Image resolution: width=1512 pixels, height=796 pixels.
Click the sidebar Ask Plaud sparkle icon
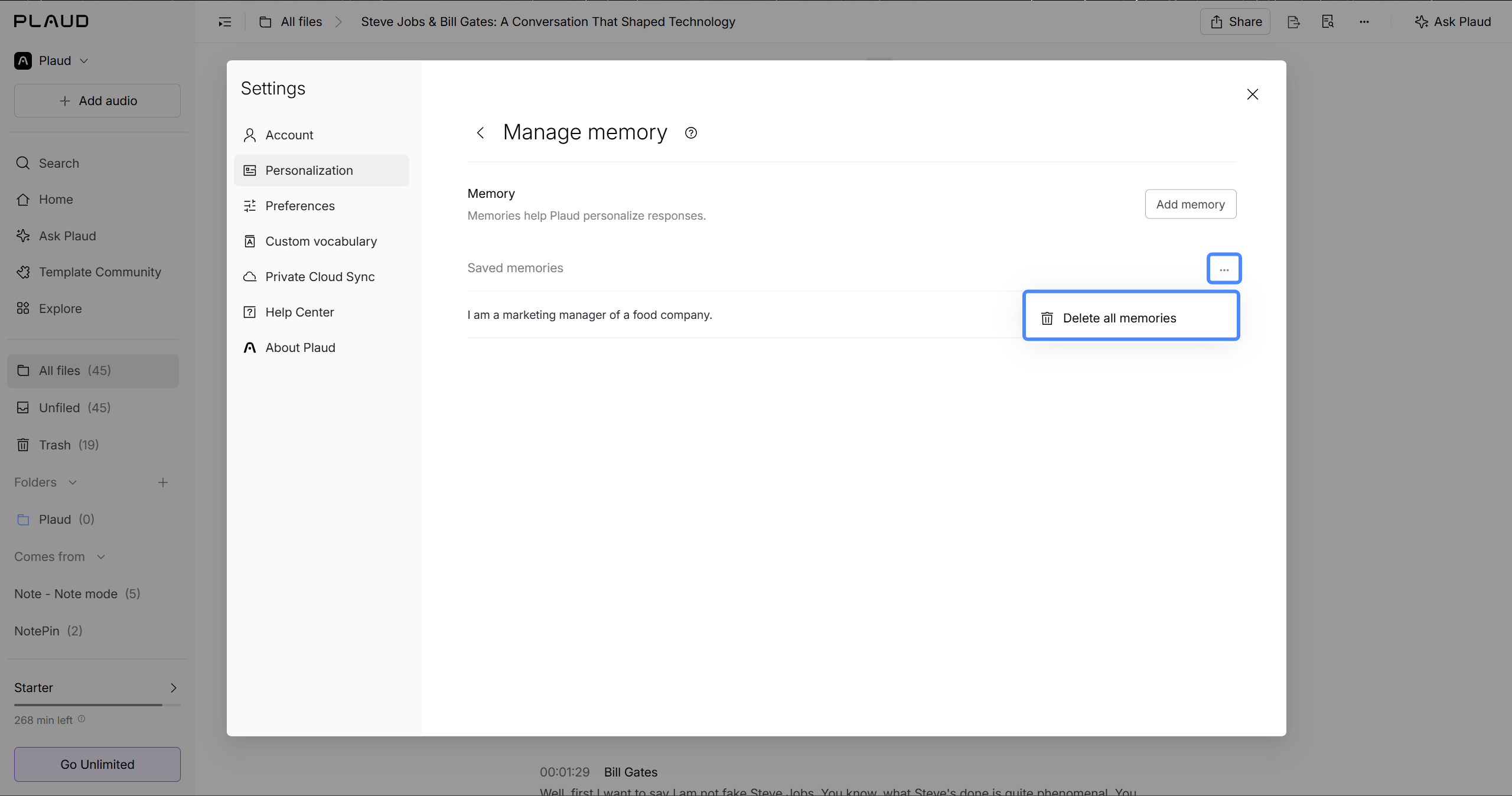tap(23, 236)
